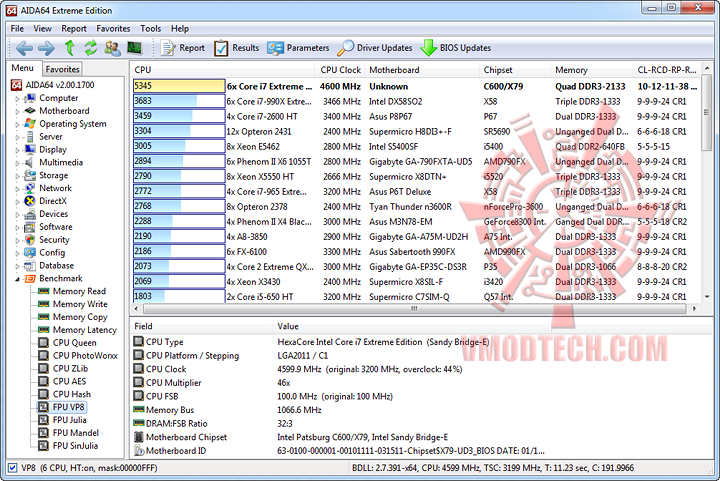Expand the Computer tree node arrow
Image resolution: width=720 pixels, height=481 pixels.
click(17, 98)
